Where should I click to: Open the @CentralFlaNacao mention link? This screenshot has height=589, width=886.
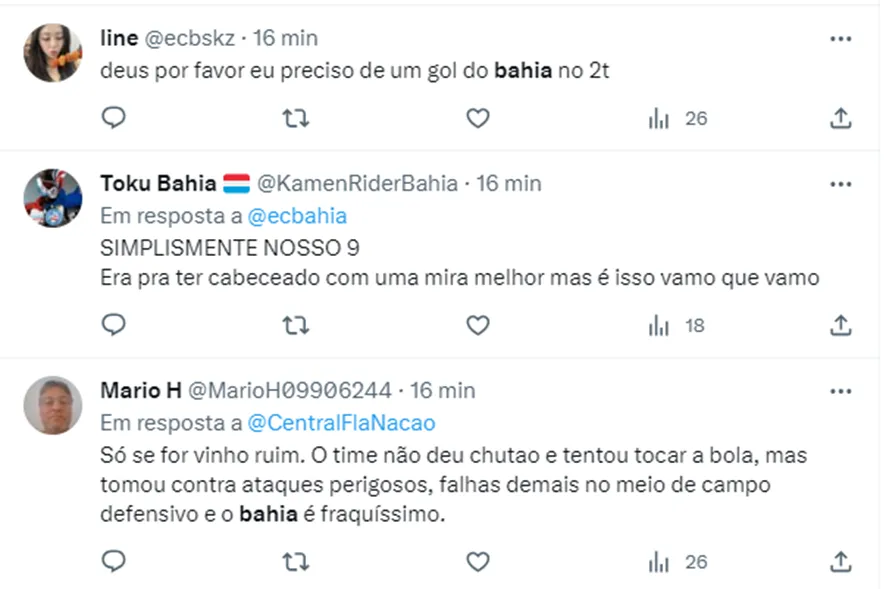341,422
